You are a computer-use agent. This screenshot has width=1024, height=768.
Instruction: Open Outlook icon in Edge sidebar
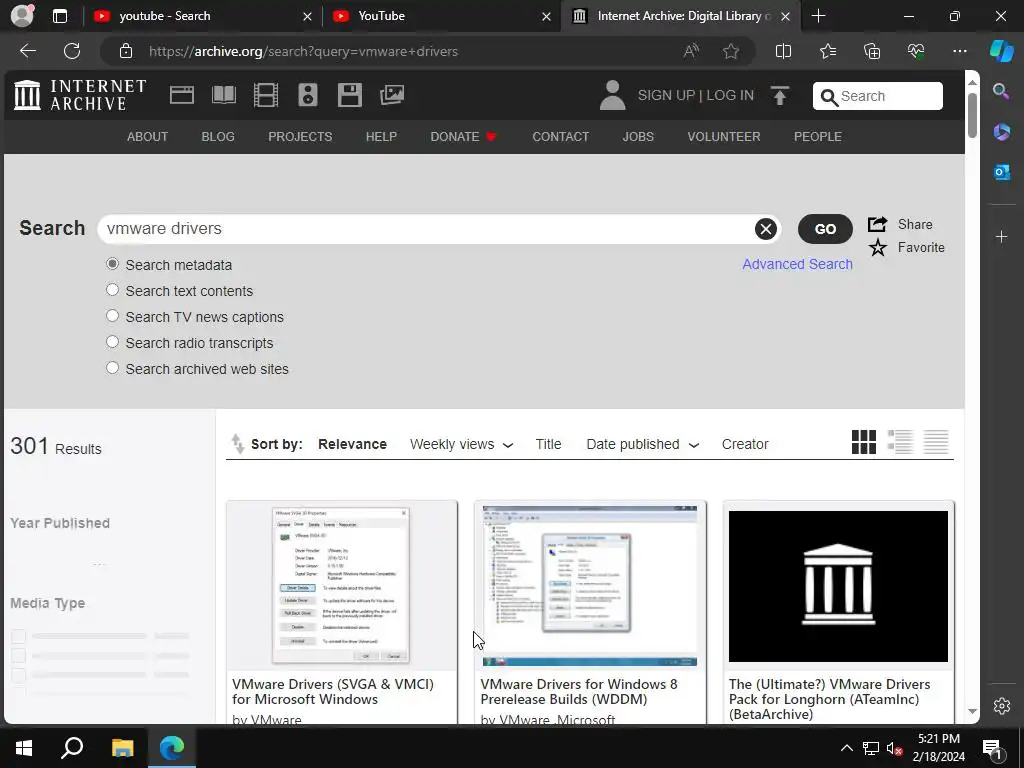(1001, 172)
